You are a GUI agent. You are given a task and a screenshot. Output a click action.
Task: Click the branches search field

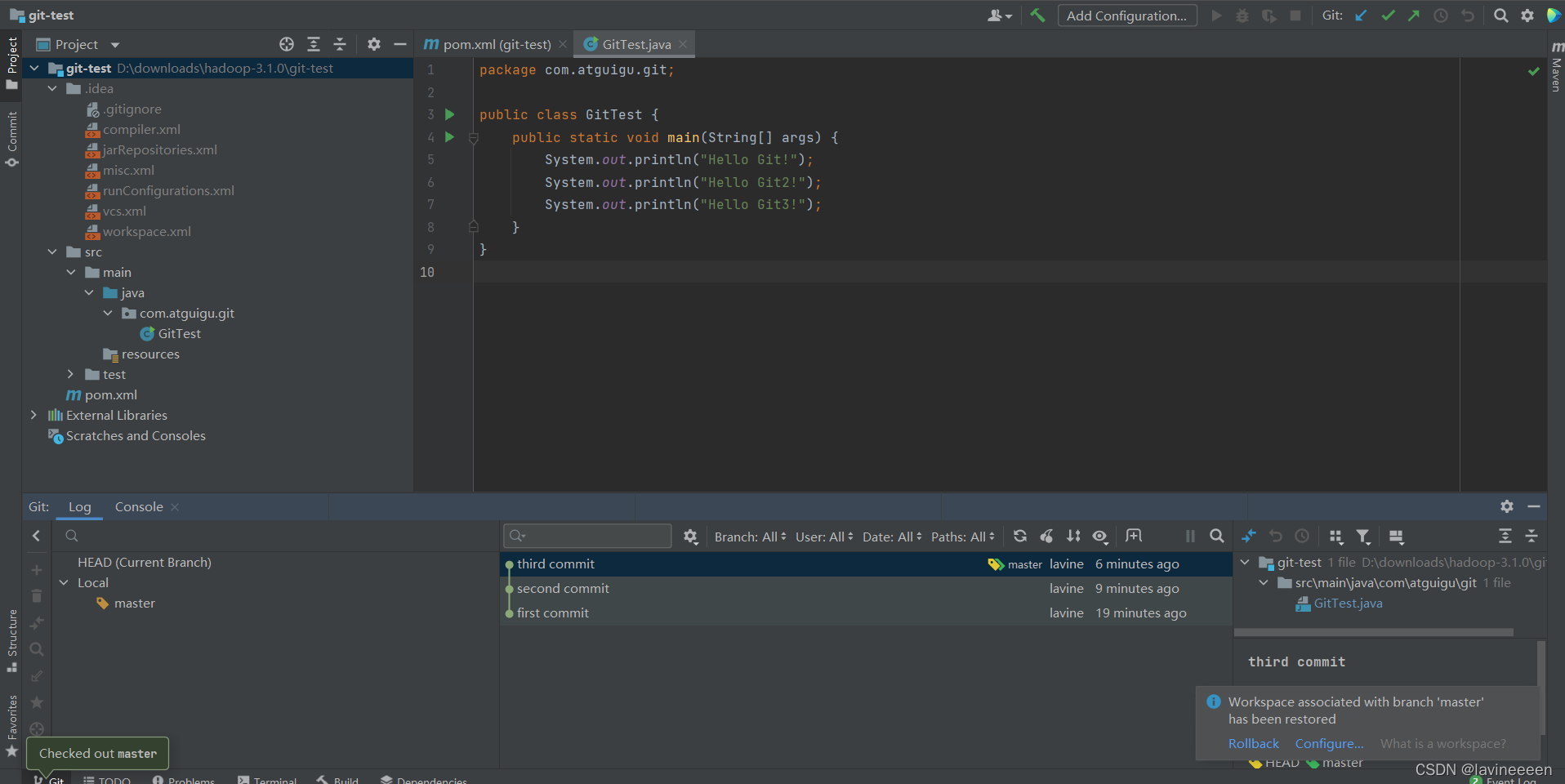pyautogui.click(x=276, y=536)
